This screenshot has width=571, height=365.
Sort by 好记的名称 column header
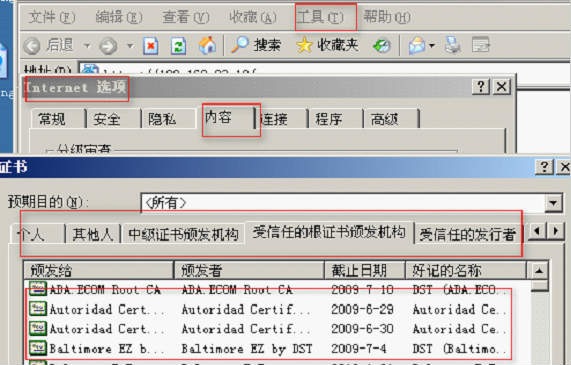466,270
